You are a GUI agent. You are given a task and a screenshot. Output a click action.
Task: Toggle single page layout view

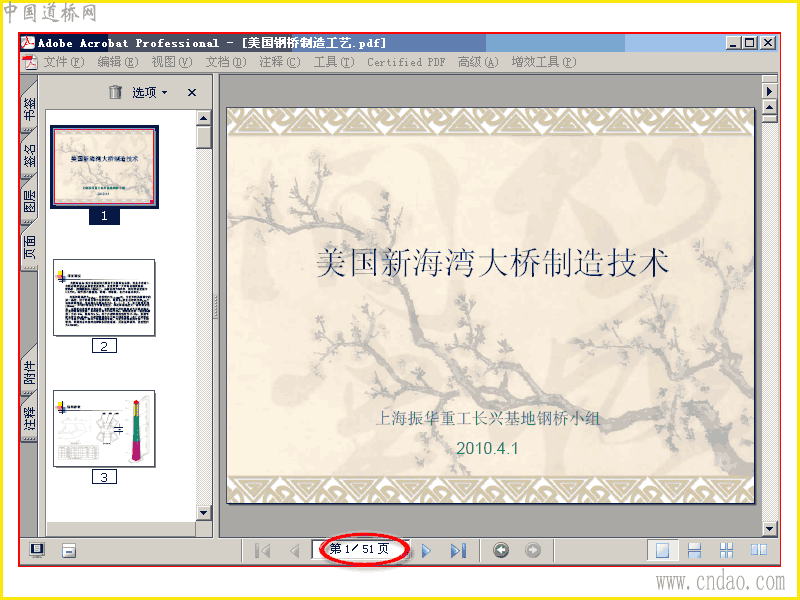click(662, 550)
